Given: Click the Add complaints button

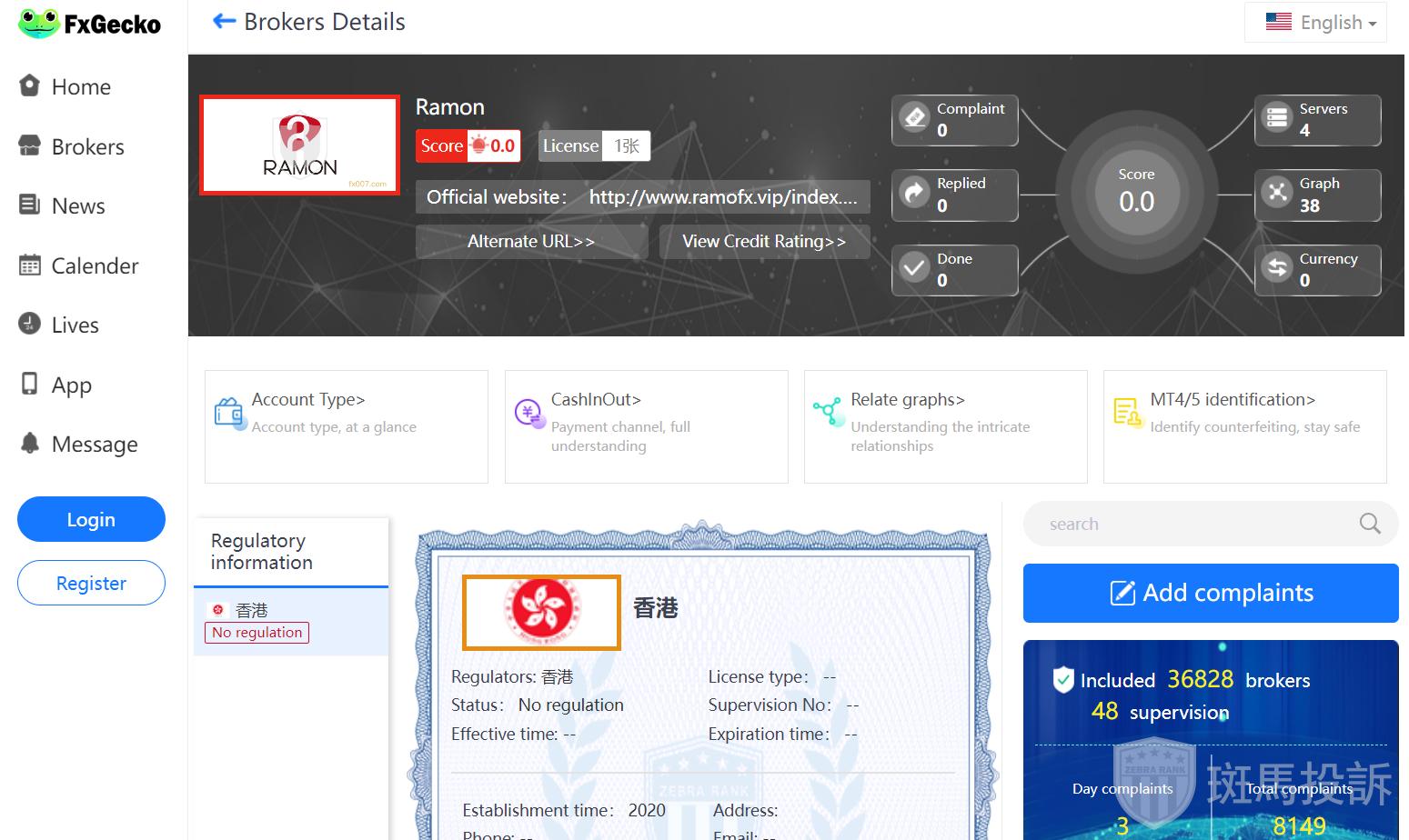Looking at the screenshot, I should click(1210, 593).
